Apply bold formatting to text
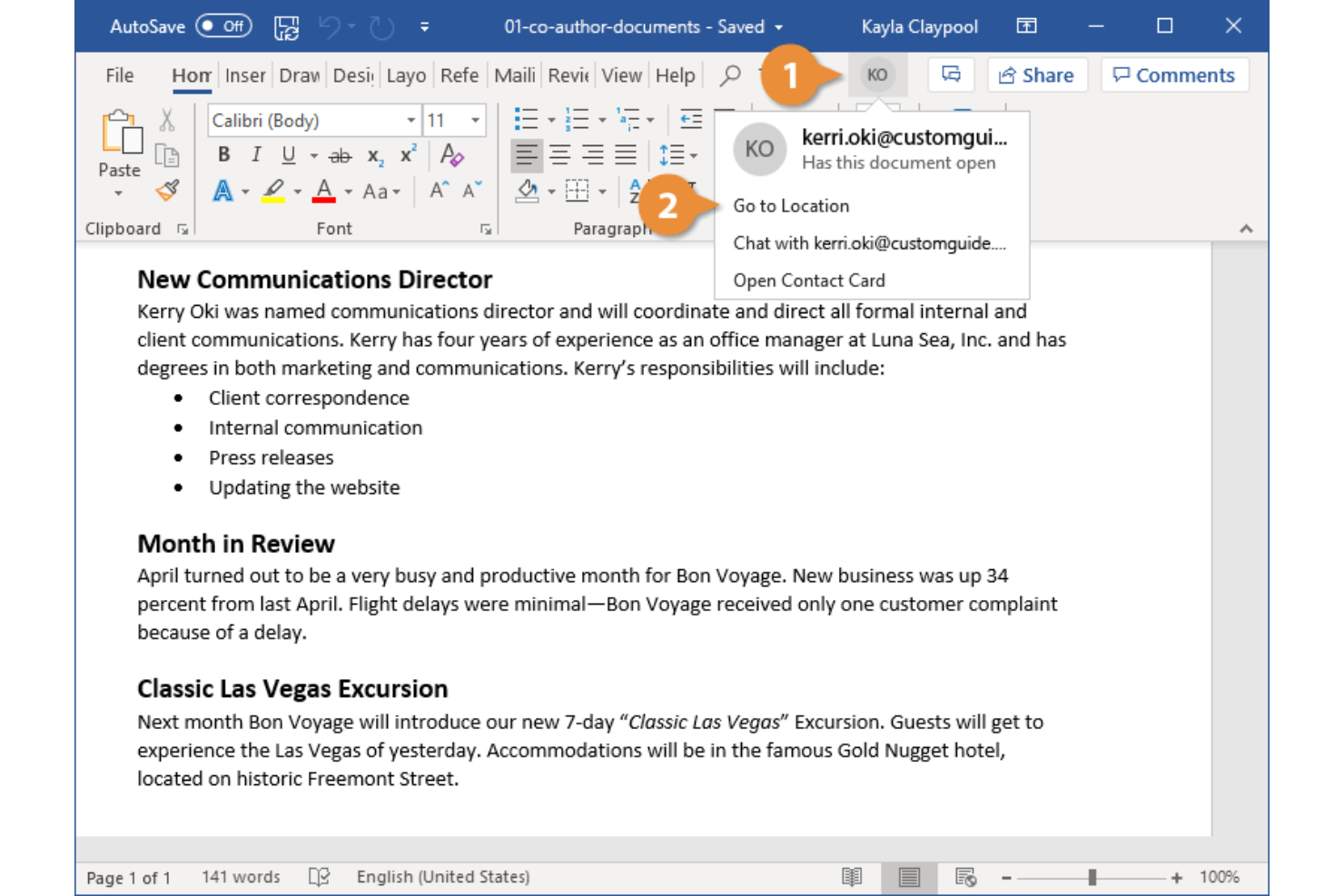The width and height of the screenshot is (1344, 896). (x=223, y=154)
